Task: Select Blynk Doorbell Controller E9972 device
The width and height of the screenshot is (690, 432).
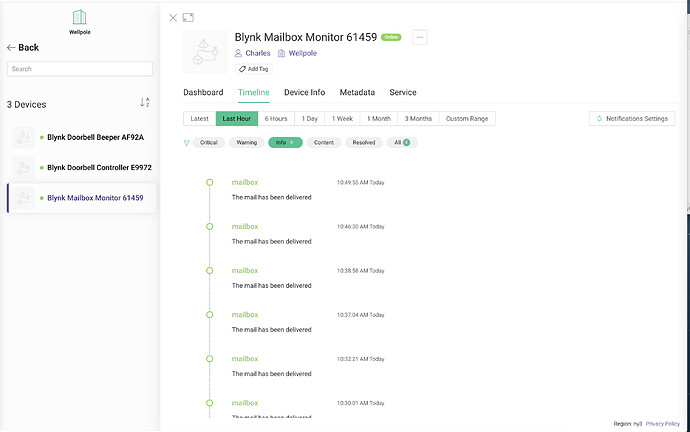Action: (x=82, y=168)
